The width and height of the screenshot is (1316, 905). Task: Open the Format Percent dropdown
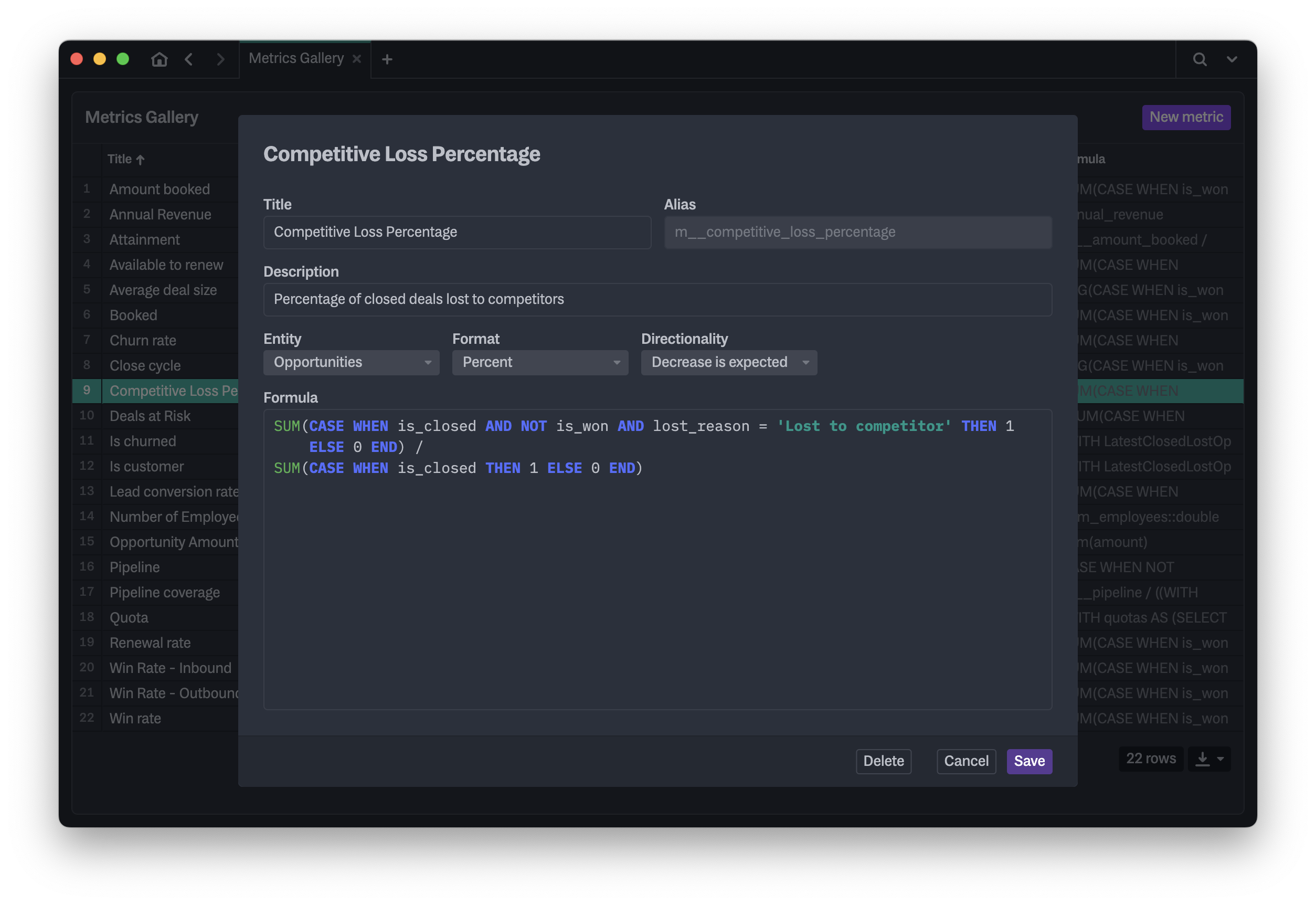tap(539, 362)
